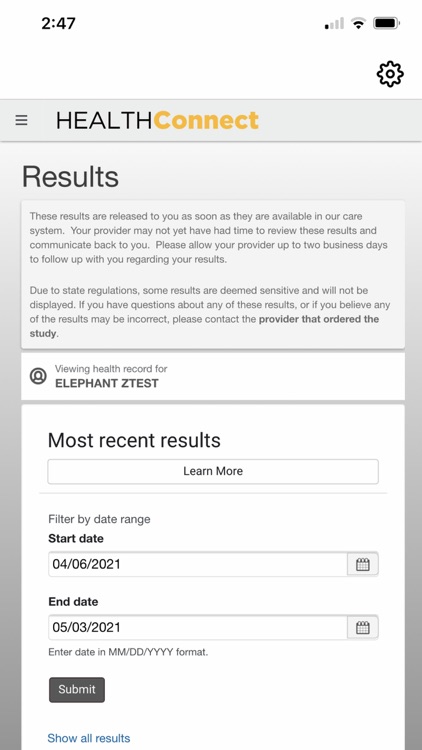Tap the Wi-Fi status icon

tap(358, 23)
